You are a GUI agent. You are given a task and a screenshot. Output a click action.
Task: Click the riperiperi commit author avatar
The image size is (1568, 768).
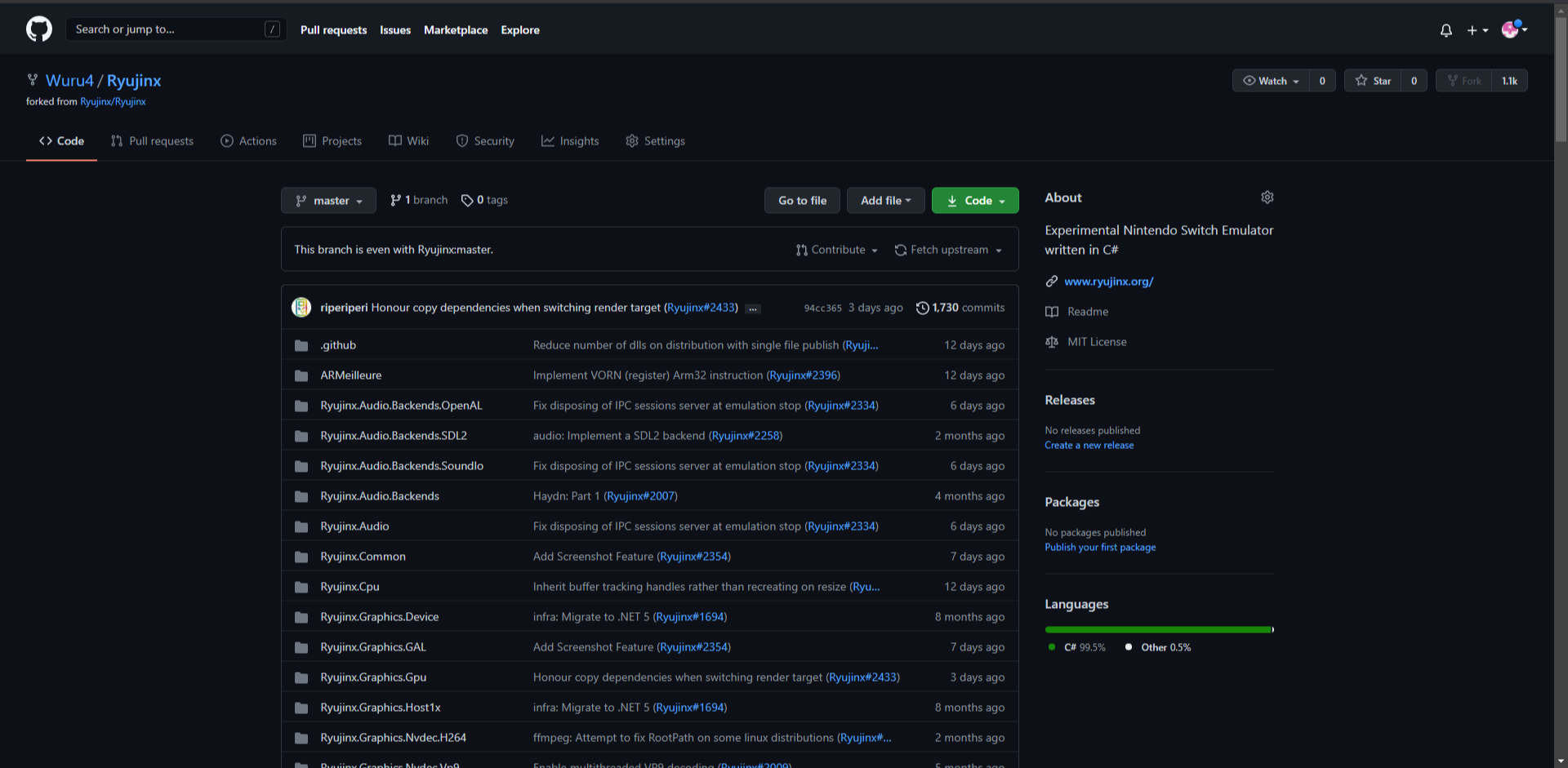click(x=301, y=308)
